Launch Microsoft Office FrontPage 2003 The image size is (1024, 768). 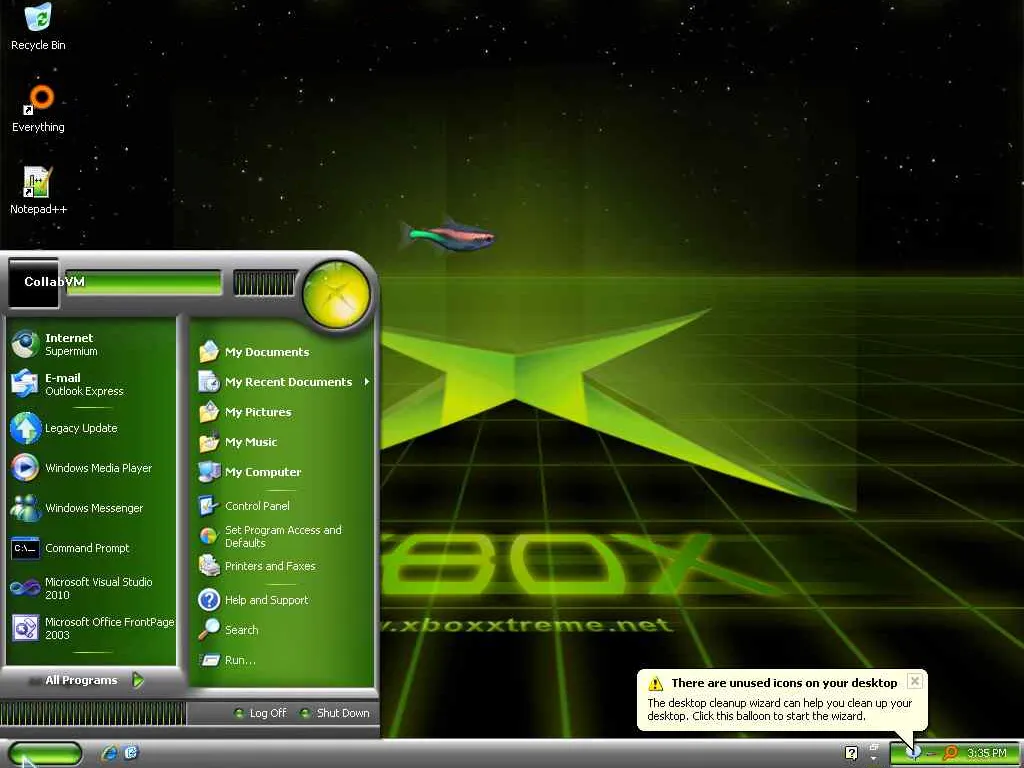[91, 628]
